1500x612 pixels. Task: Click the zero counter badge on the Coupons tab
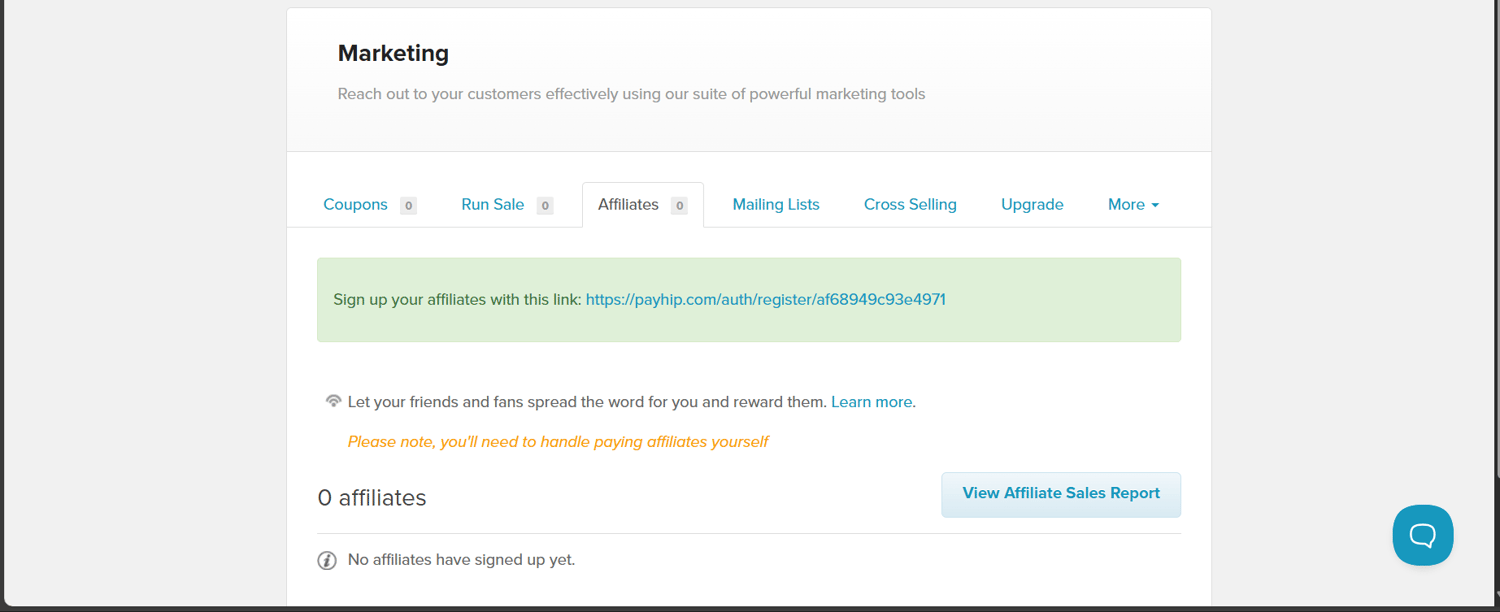[408, 205]
